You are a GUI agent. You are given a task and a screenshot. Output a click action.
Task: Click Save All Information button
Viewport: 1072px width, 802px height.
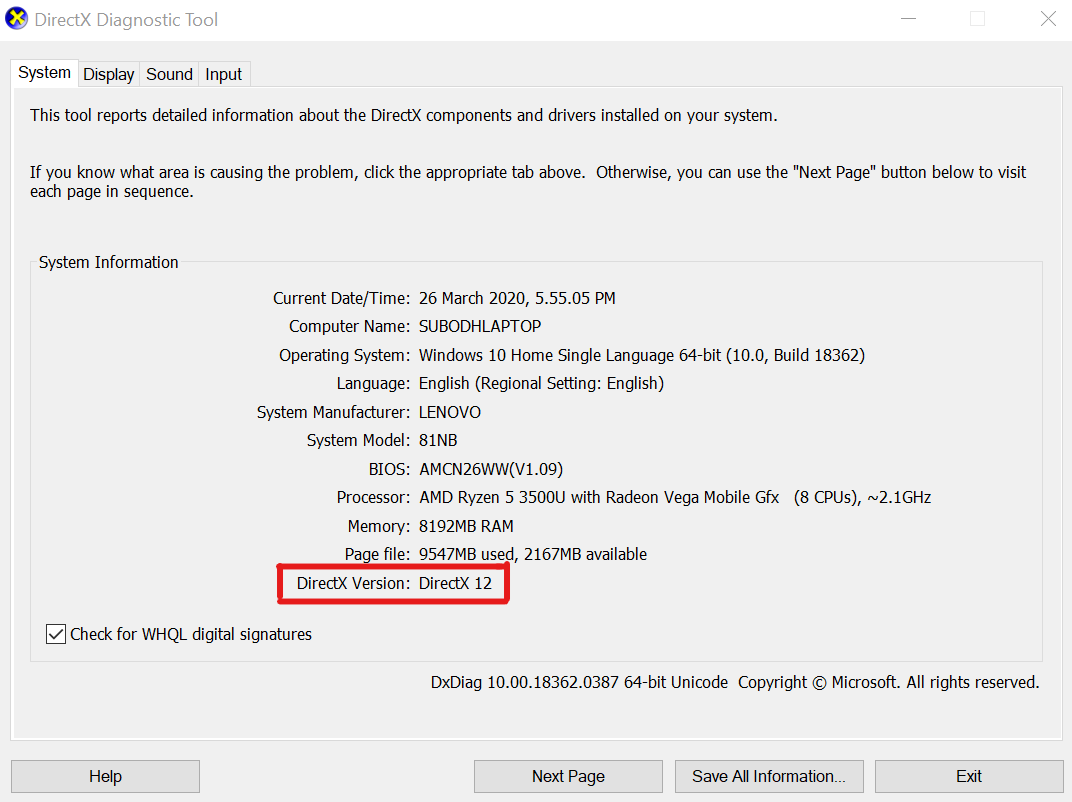[x=768, y=776]
